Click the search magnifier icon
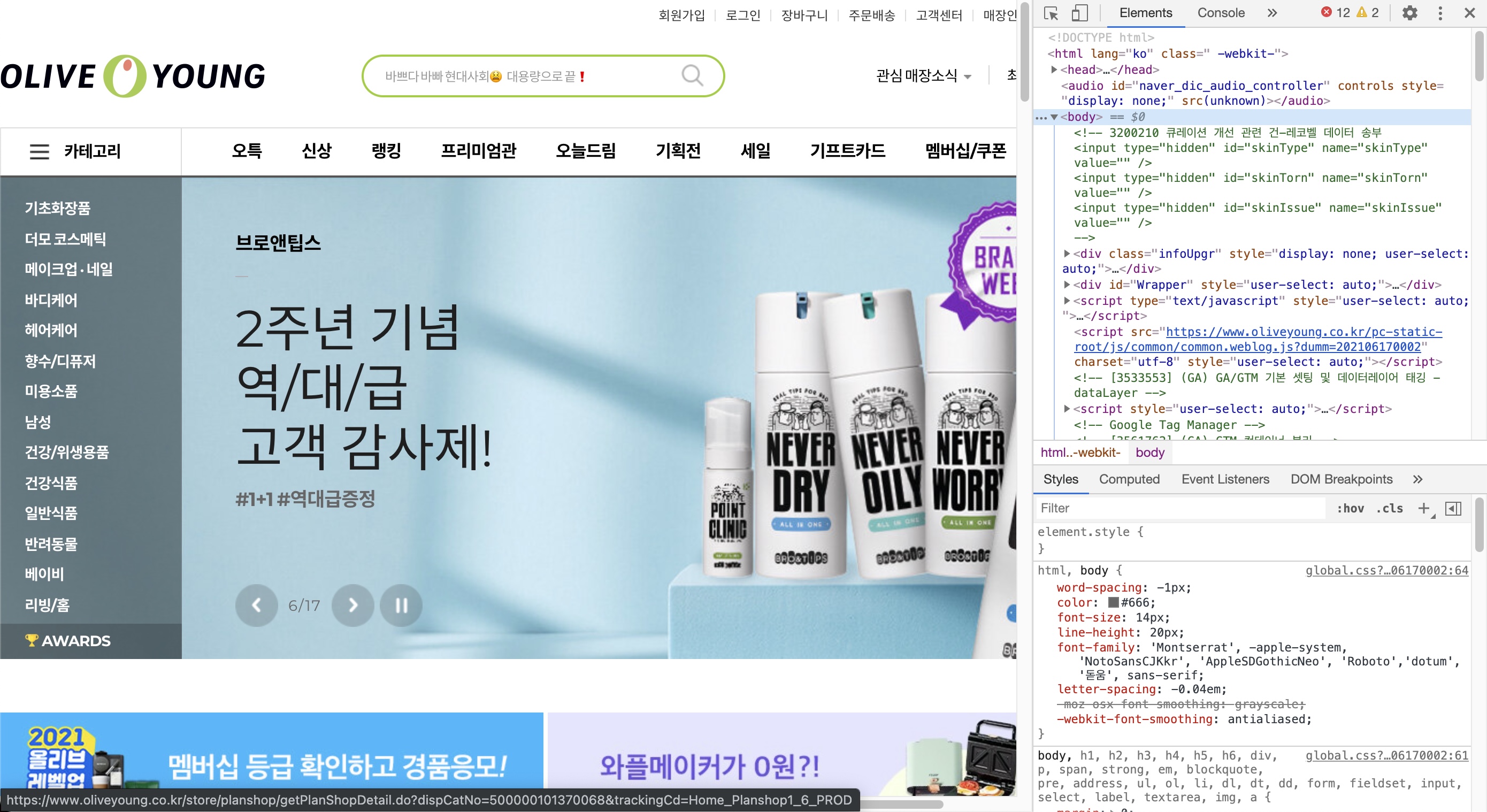The width and height of the screenshot is (1487, 812). pos(692,75)
